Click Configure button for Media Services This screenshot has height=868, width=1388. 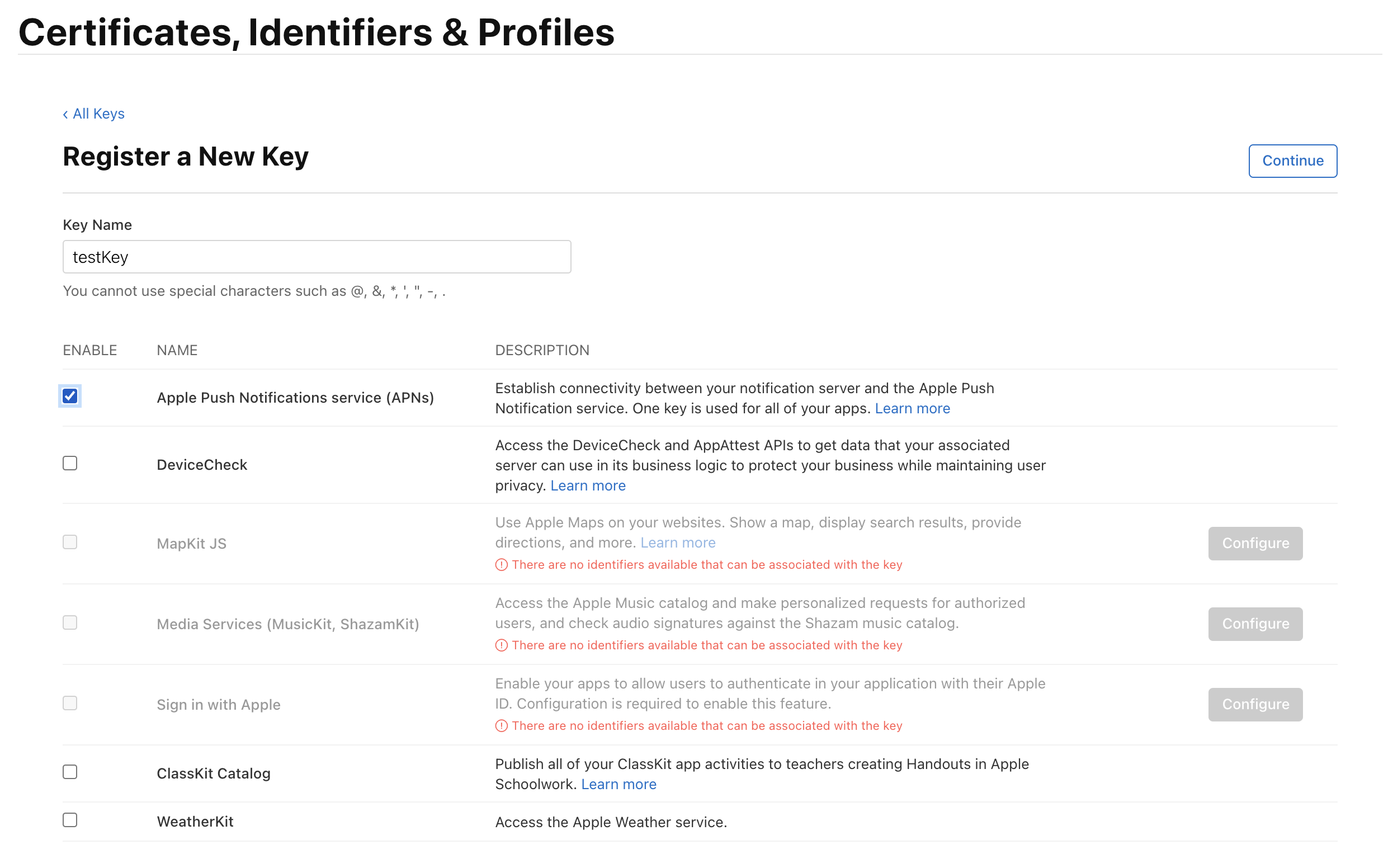tap(1255, 624)
